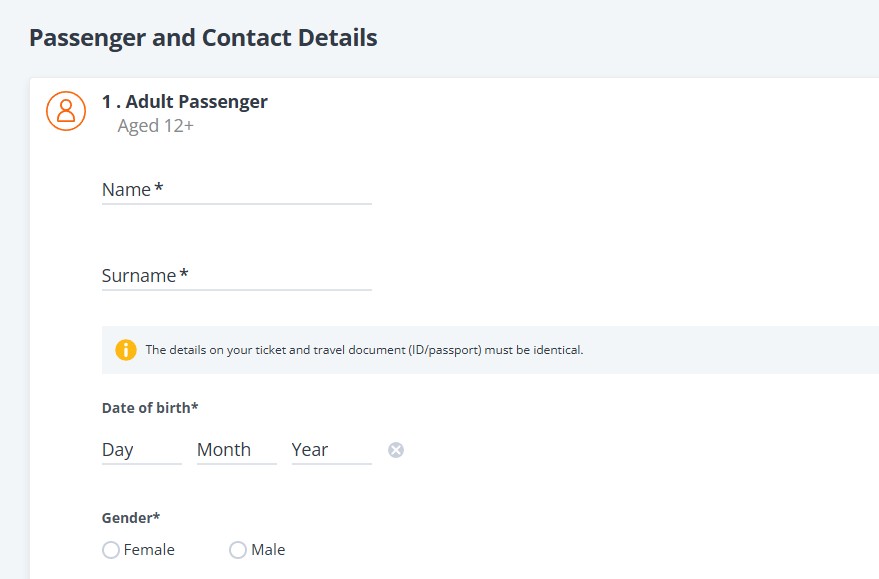Click the Date of birth label
879x579 pixels.
tap(150, 408)
